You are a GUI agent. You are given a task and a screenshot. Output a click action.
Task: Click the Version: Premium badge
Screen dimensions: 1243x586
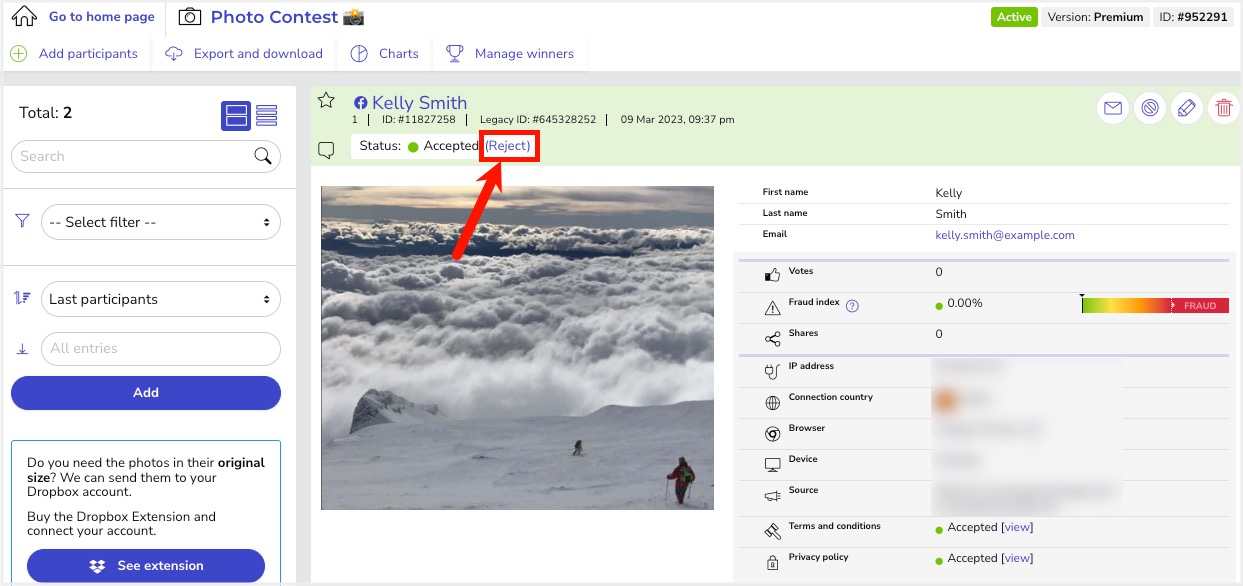[x=1093, y=17]
